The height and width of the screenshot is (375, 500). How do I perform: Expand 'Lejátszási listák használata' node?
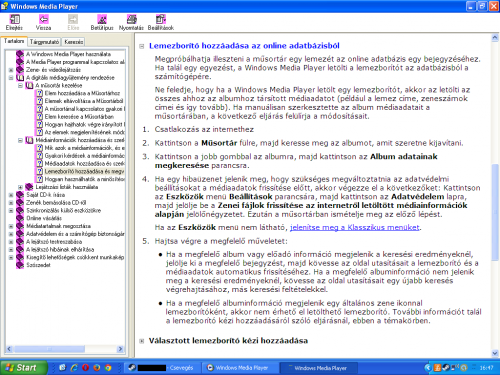(x=20, y=187)
